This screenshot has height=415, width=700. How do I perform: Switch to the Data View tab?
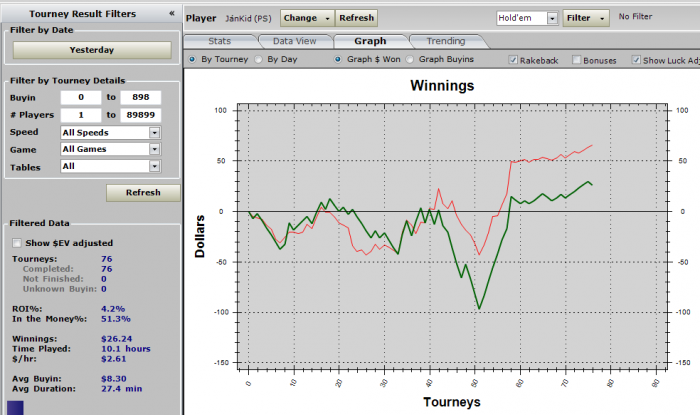[295, 41]
